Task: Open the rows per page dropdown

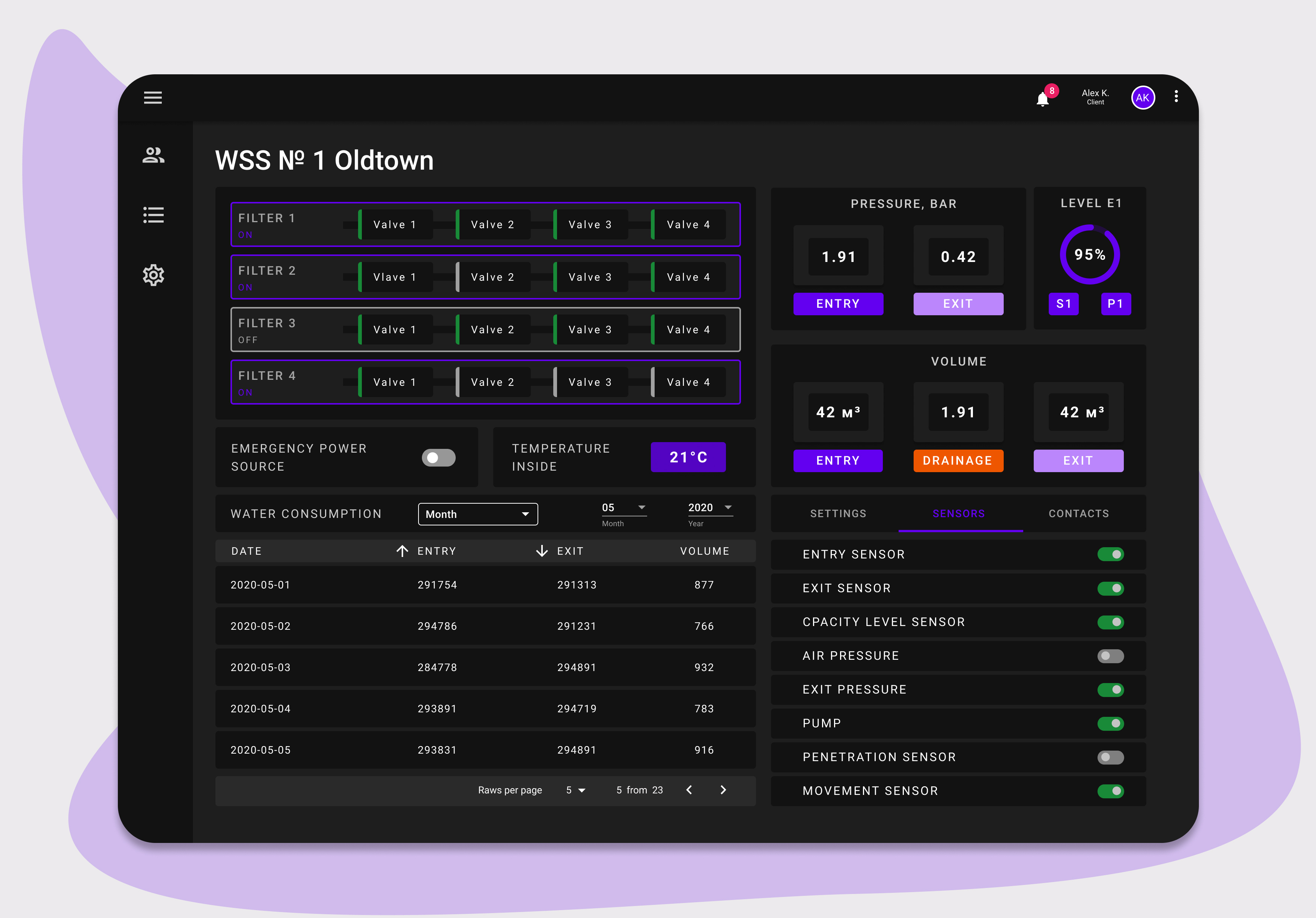Action: point(575,790)
